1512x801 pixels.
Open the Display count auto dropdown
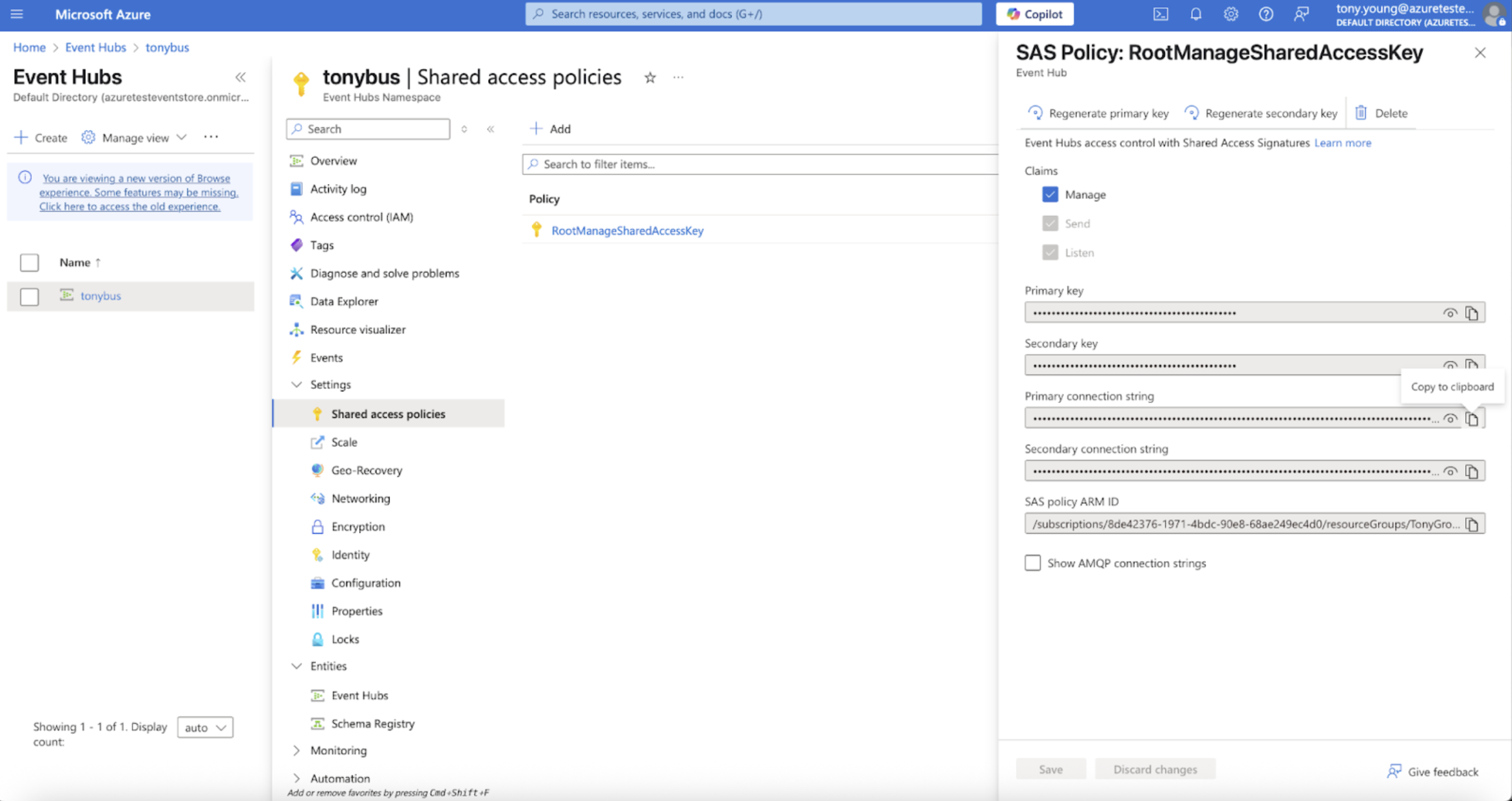[x=205, y=727]
